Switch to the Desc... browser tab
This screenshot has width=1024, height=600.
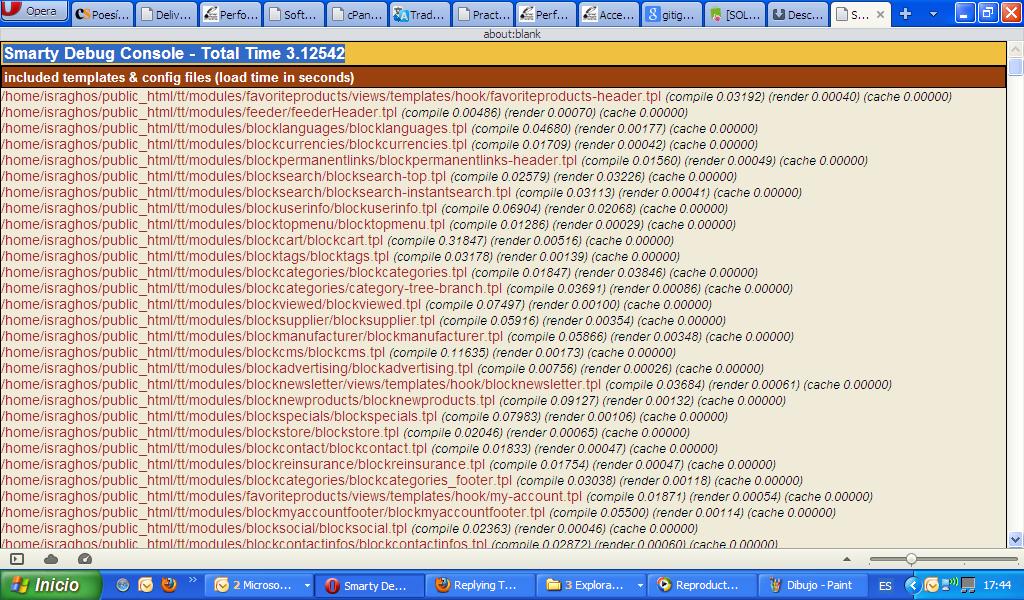point(799,14)
